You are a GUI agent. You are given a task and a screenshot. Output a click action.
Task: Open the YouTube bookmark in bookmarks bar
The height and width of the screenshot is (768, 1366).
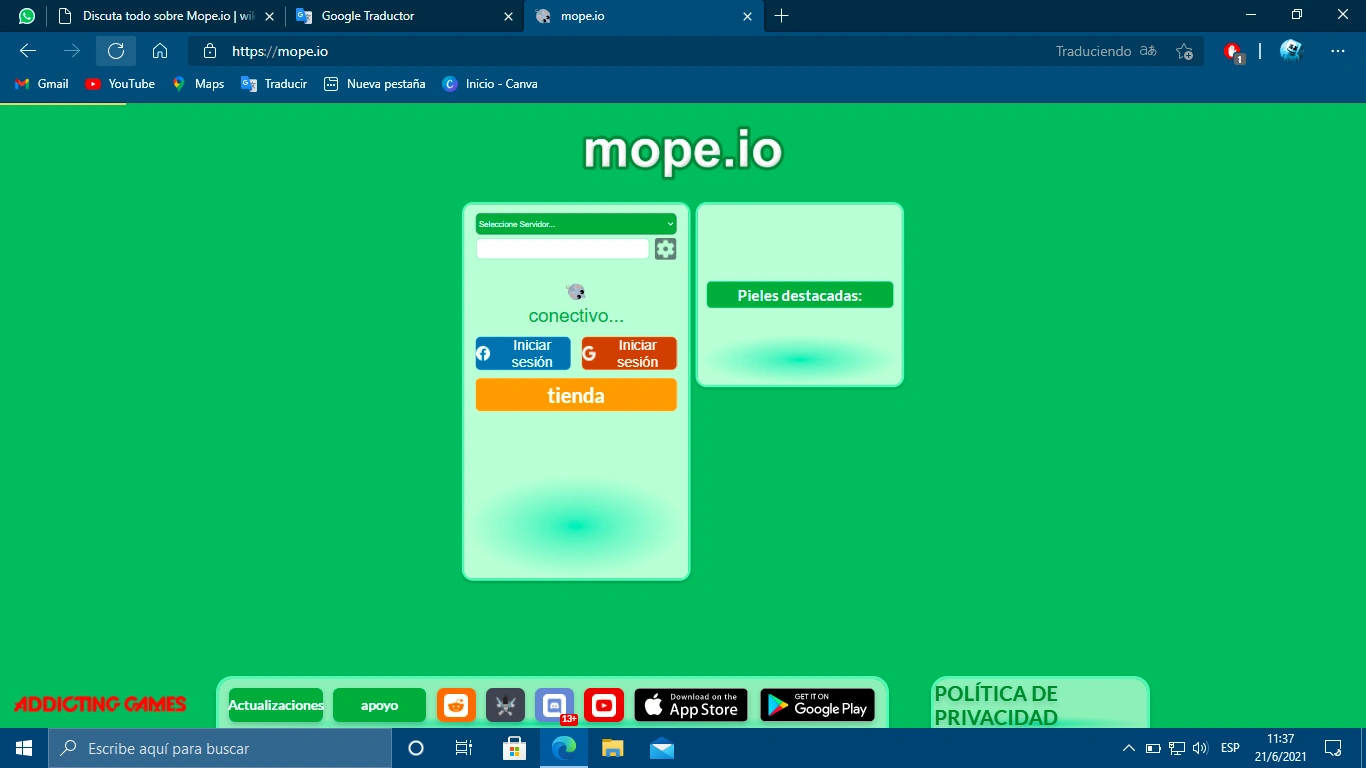[x=119, y=84]
